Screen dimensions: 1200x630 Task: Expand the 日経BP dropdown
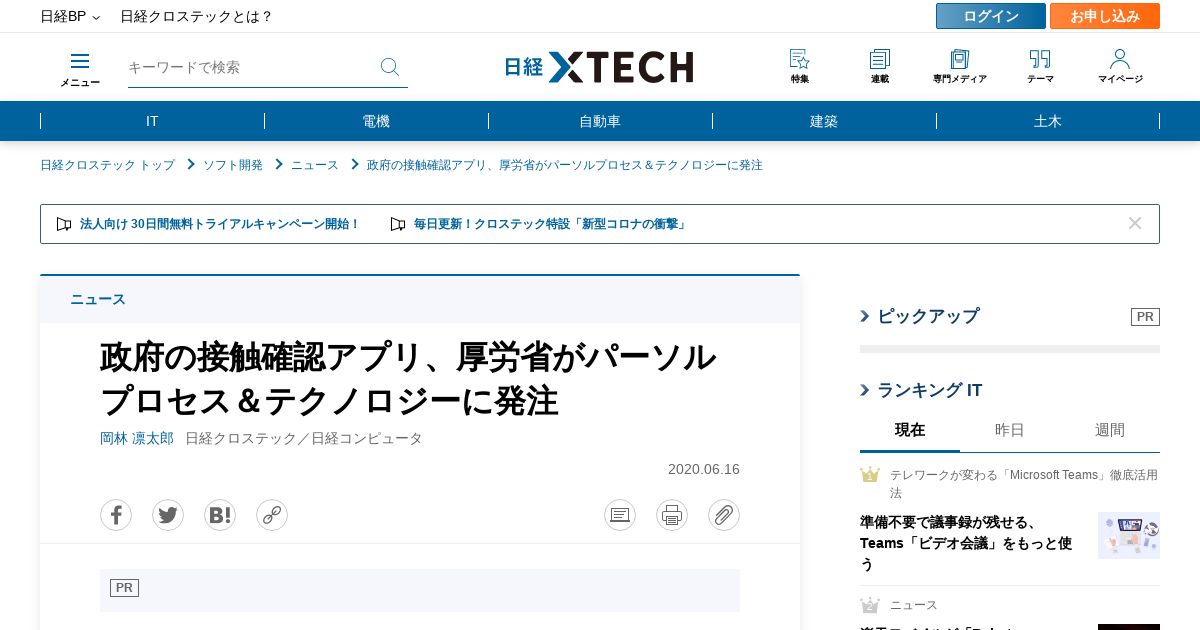click(x=70, y=16)
